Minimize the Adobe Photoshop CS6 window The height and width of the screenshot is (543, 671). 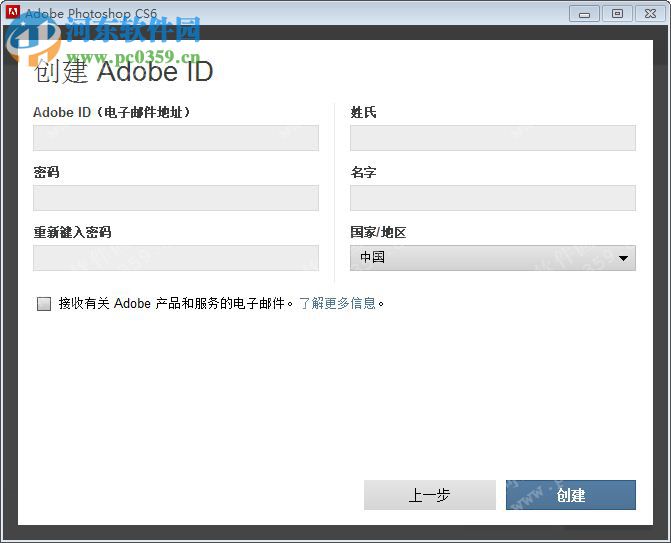tap(584, 14)
